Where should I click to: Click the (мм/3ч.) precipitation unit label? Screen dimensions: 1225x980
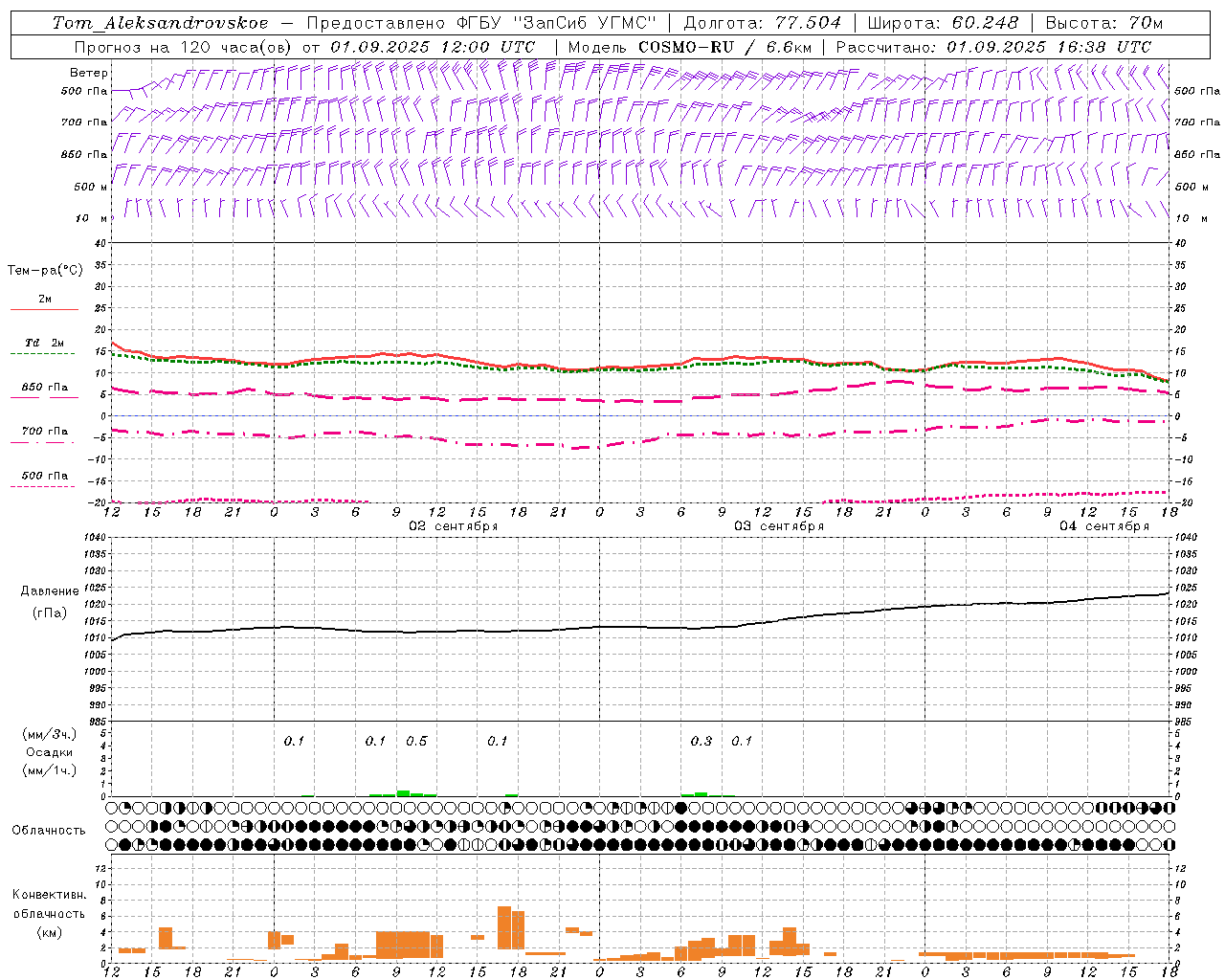[50, 734]
